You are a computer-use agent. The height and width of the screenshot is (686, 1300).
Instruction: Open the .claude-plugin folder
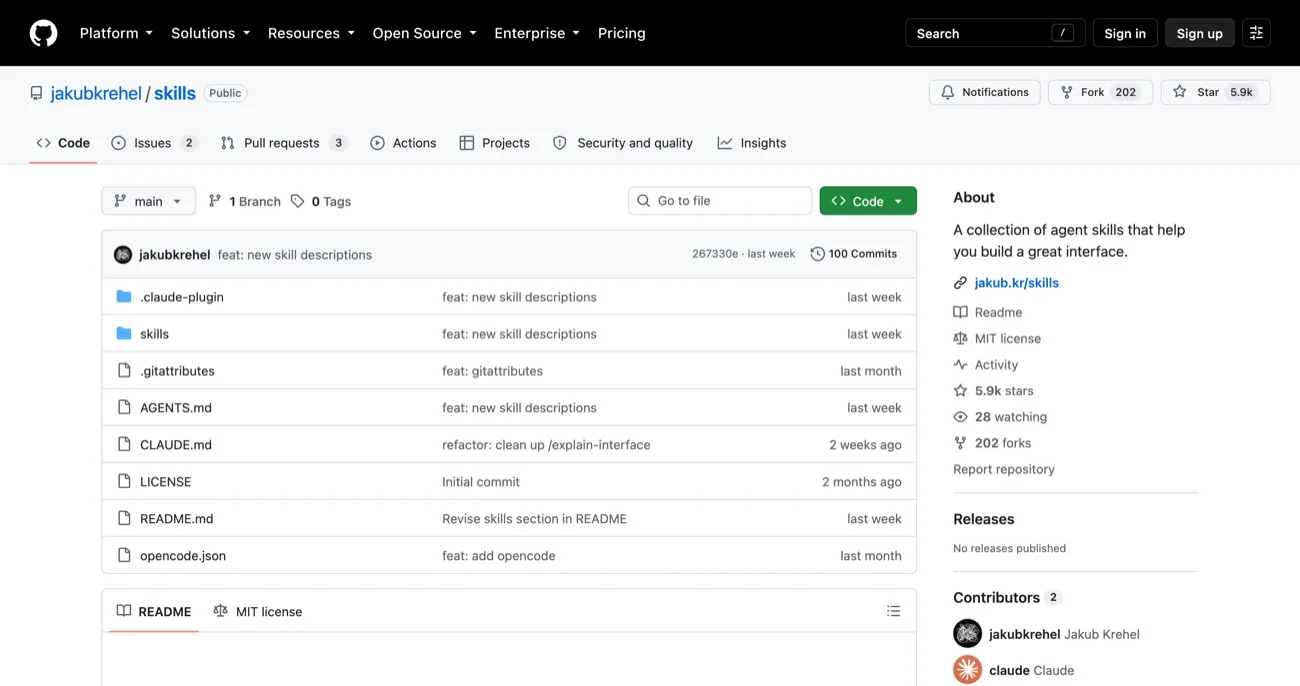(x=182, y=297)
